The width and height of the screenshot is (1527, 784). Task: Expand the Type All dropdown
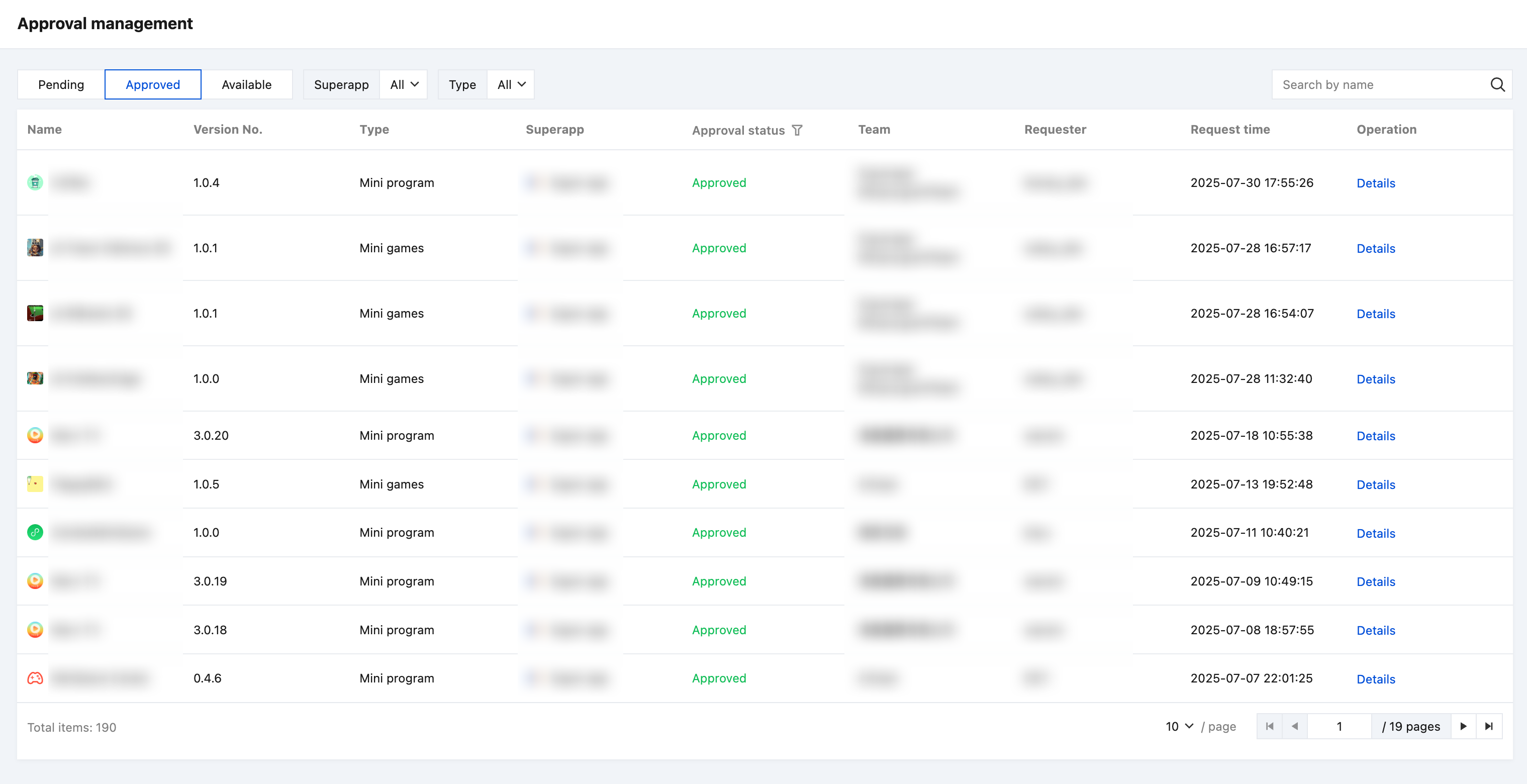(x=511, y=85)
